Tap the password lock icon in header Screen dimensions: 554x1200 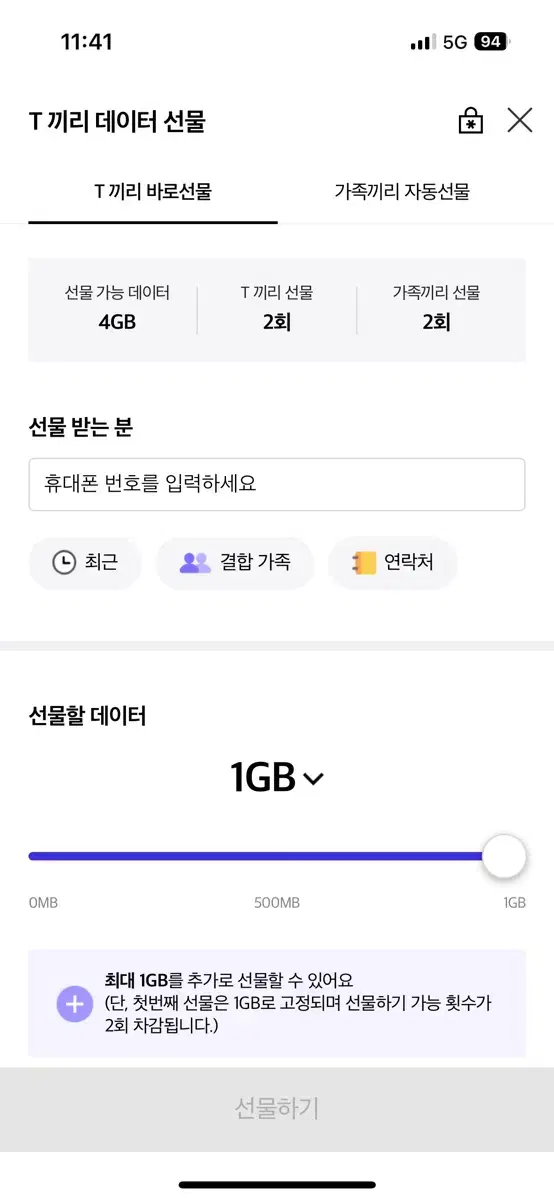(x=470, y=121)
